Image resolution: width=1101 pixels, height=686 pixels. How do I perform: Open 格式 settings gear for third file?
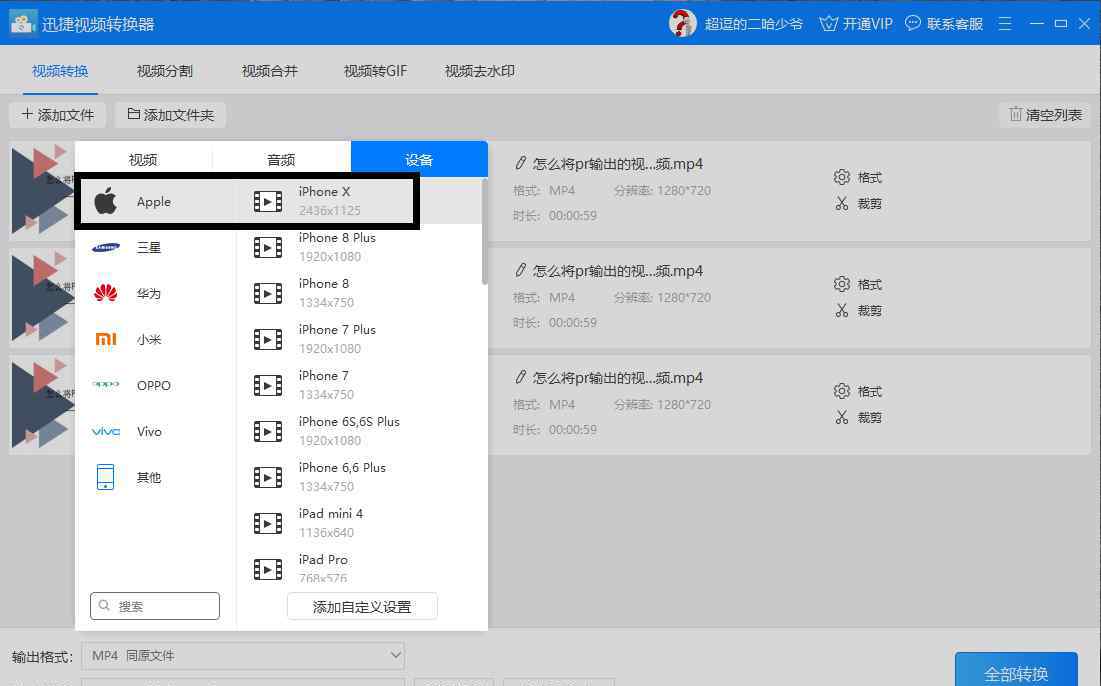click(x=841, y=390)
